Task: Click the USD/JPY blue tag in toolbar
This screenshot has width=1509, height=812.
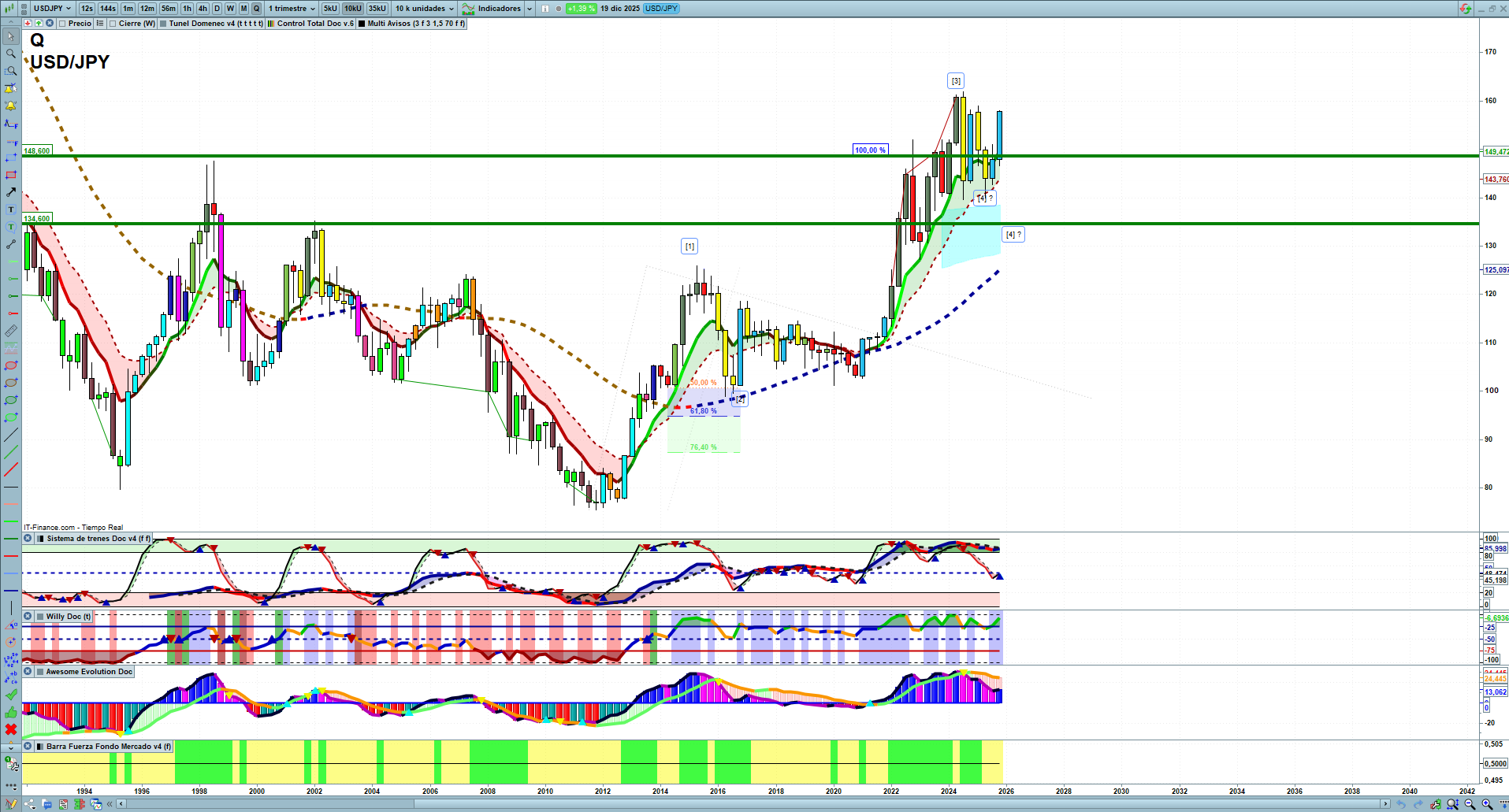Action: tap(661, 9)
